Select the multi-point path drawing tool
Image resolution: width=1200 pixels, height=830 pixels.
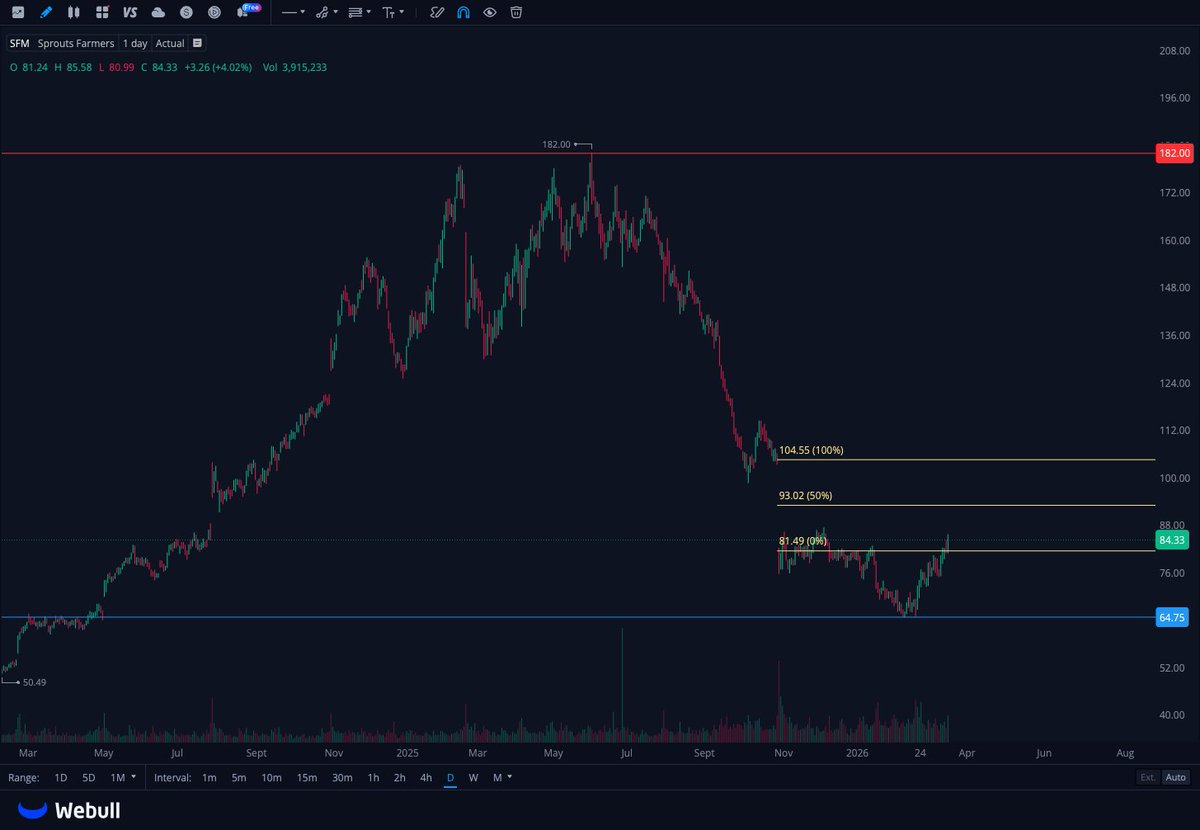tap(322, 12)
